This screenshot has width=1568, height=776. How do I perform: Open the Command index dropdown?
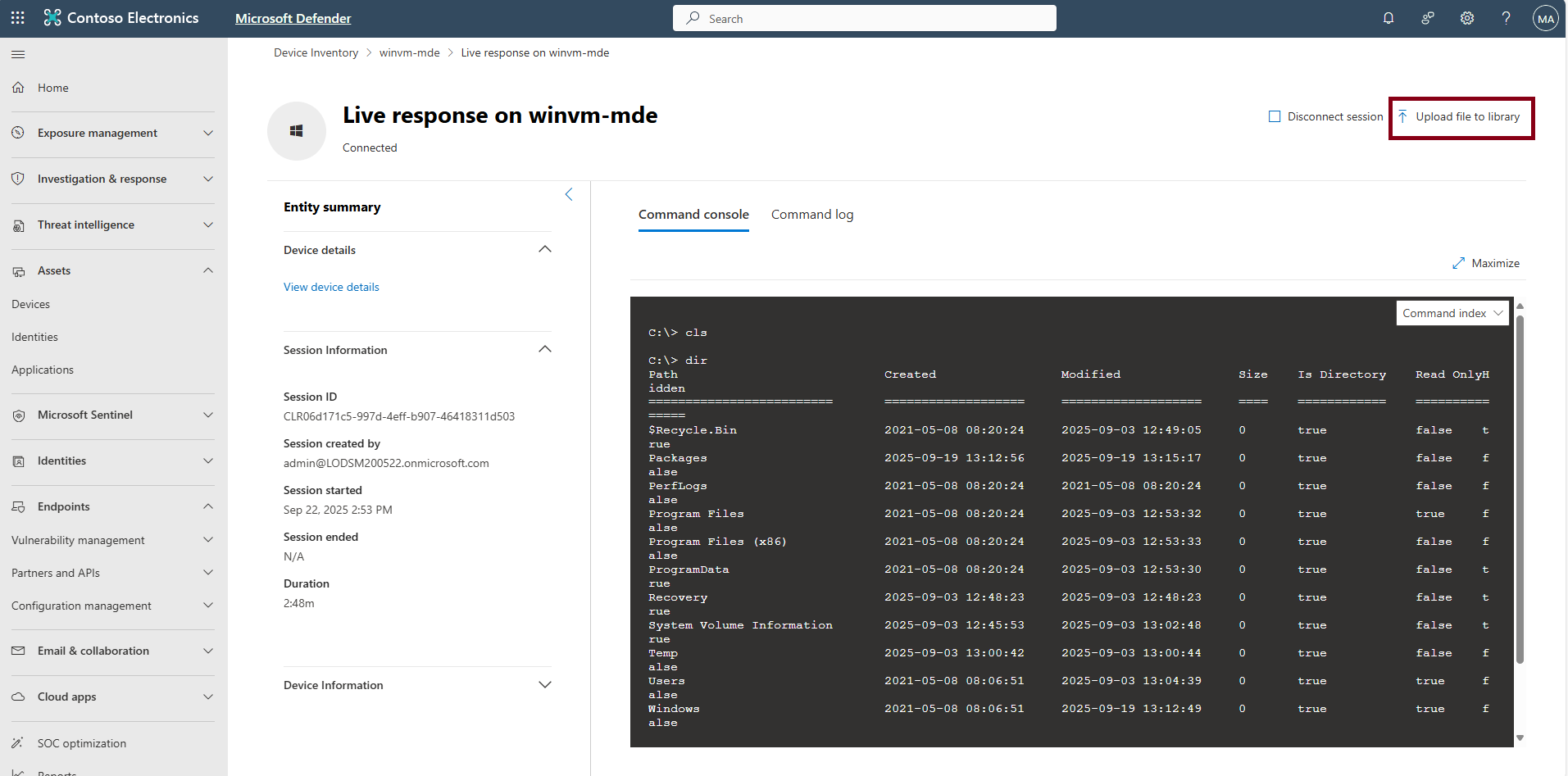pos(1452,313)
